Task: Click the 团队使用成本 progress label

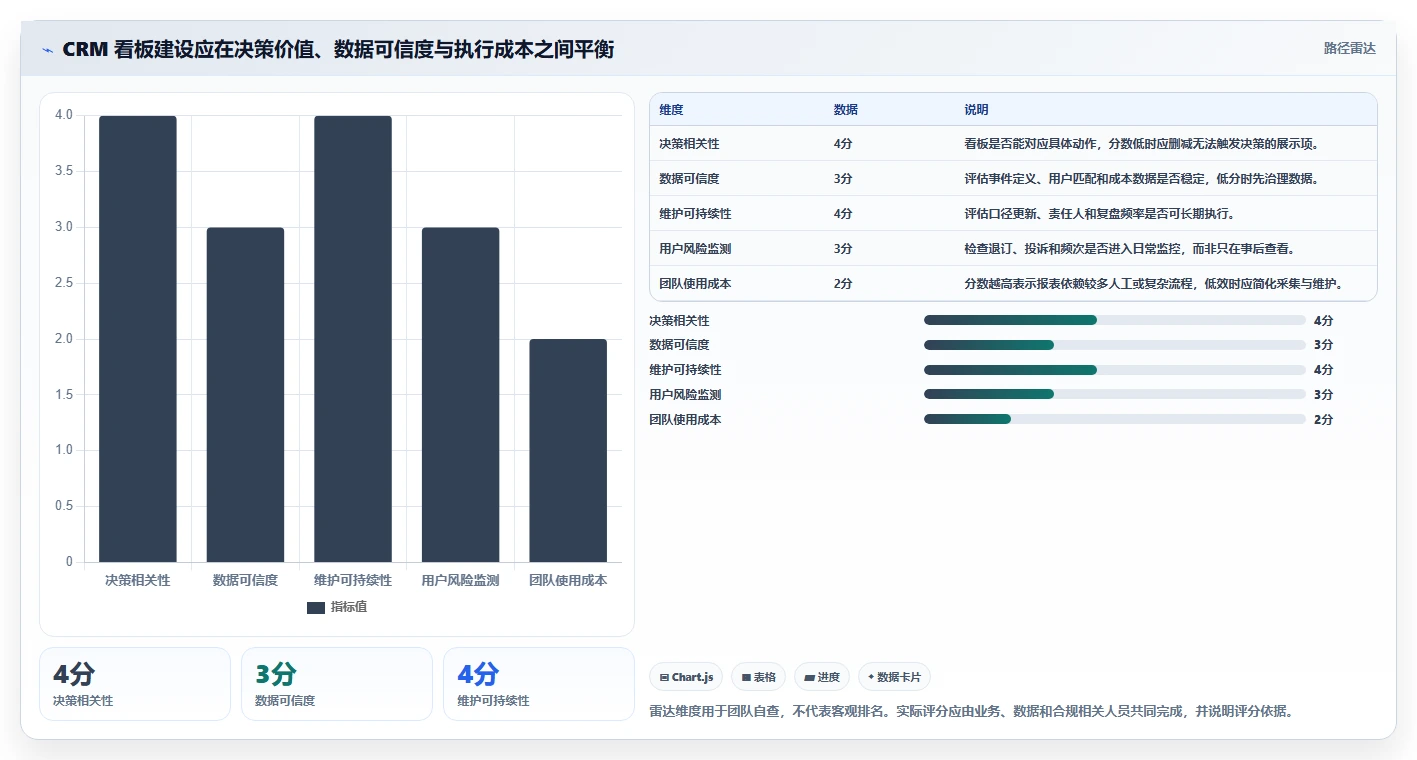Action: point(686,420)
